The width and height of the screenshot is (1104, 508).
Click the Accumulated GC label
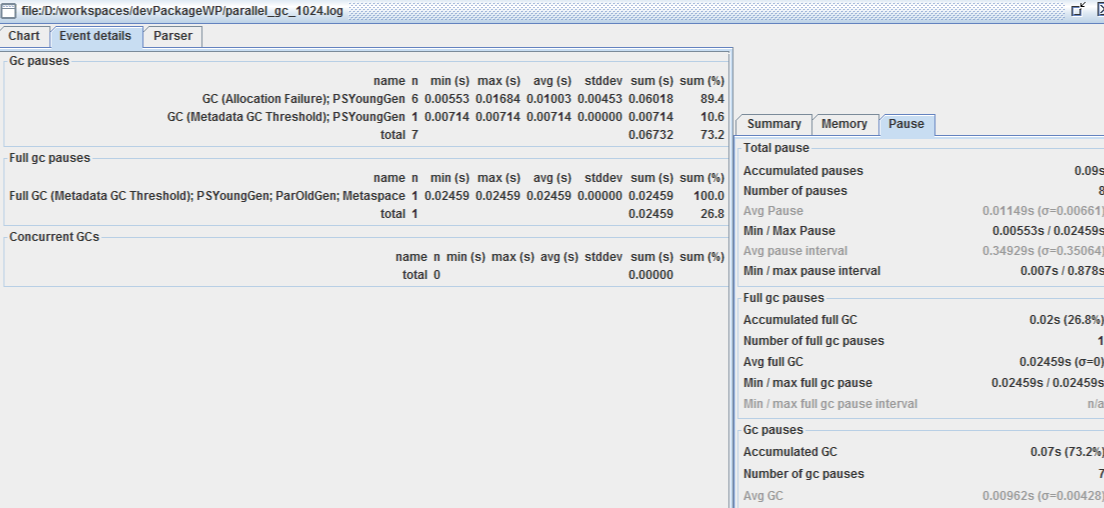point(790,452)
